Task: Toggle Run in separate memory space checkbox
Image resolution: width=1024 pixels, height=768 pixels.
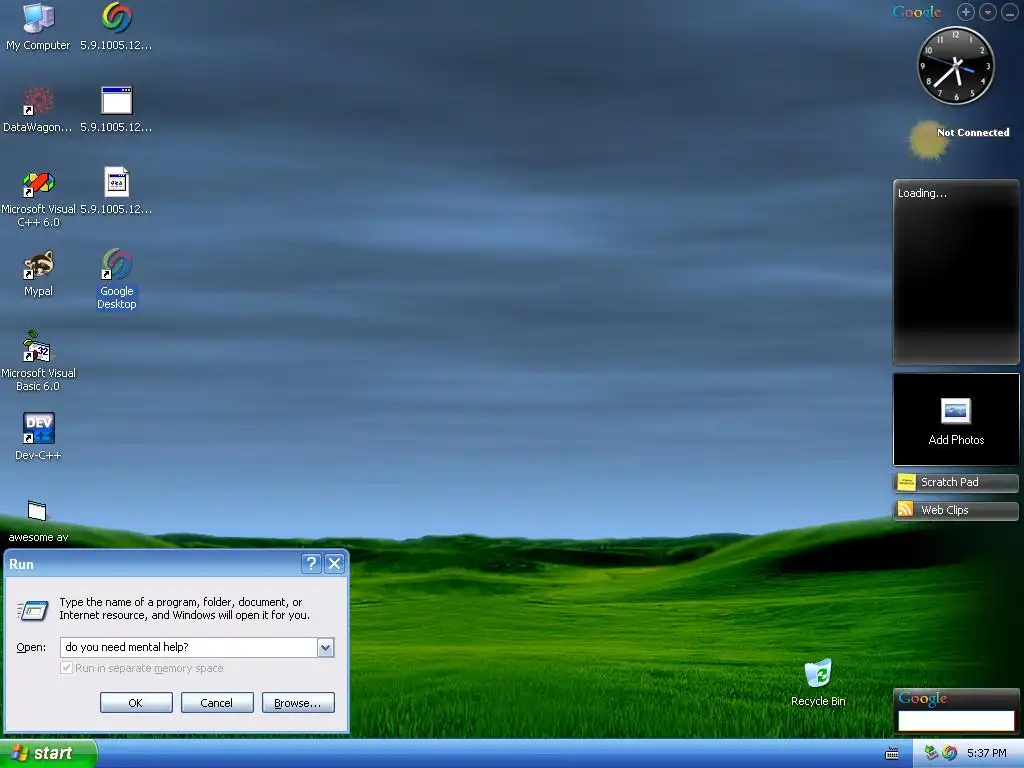Action: pyautogui.click(x=66, y=668)
